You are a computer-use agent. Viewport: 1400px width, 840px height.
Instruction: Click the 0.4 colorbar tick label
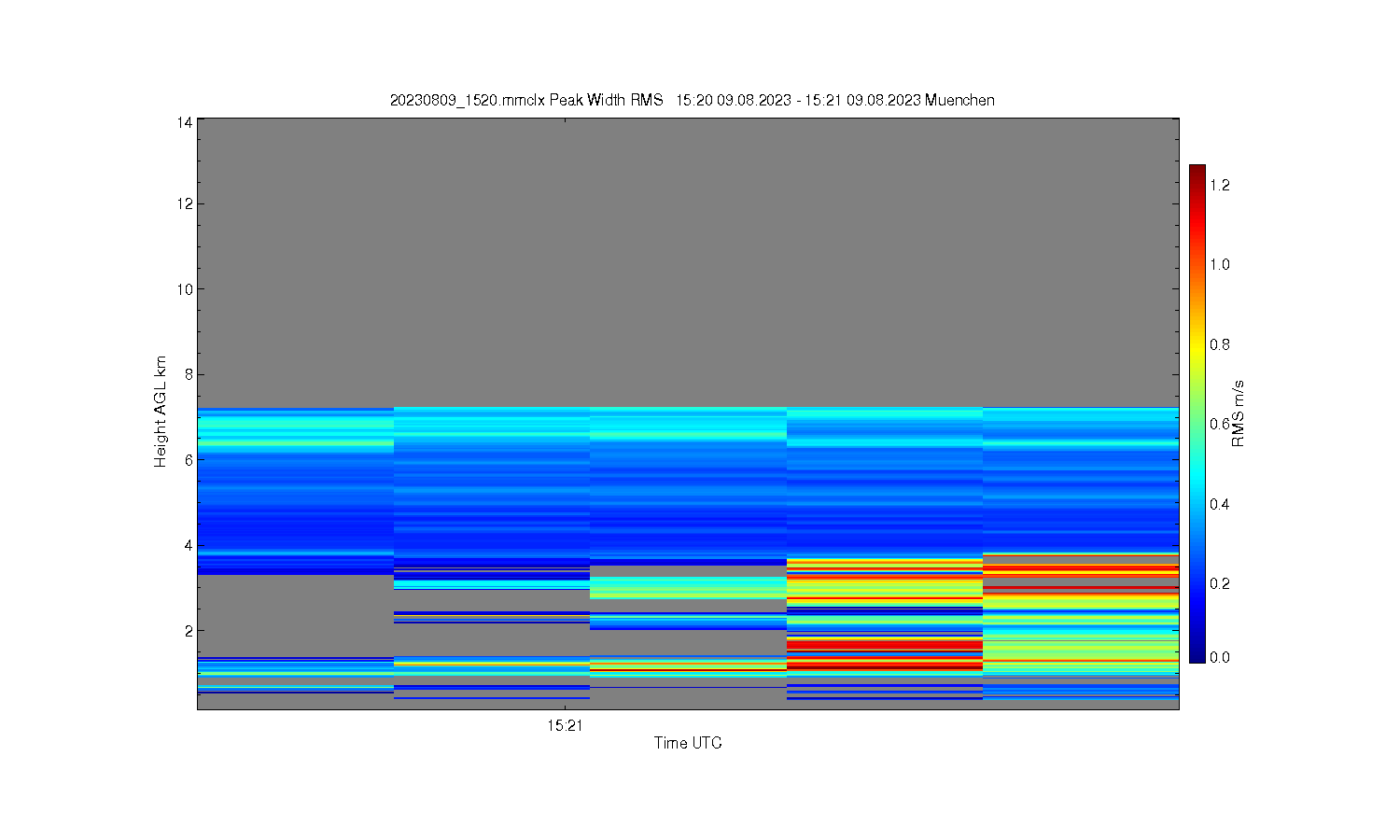coord(1219,504)
